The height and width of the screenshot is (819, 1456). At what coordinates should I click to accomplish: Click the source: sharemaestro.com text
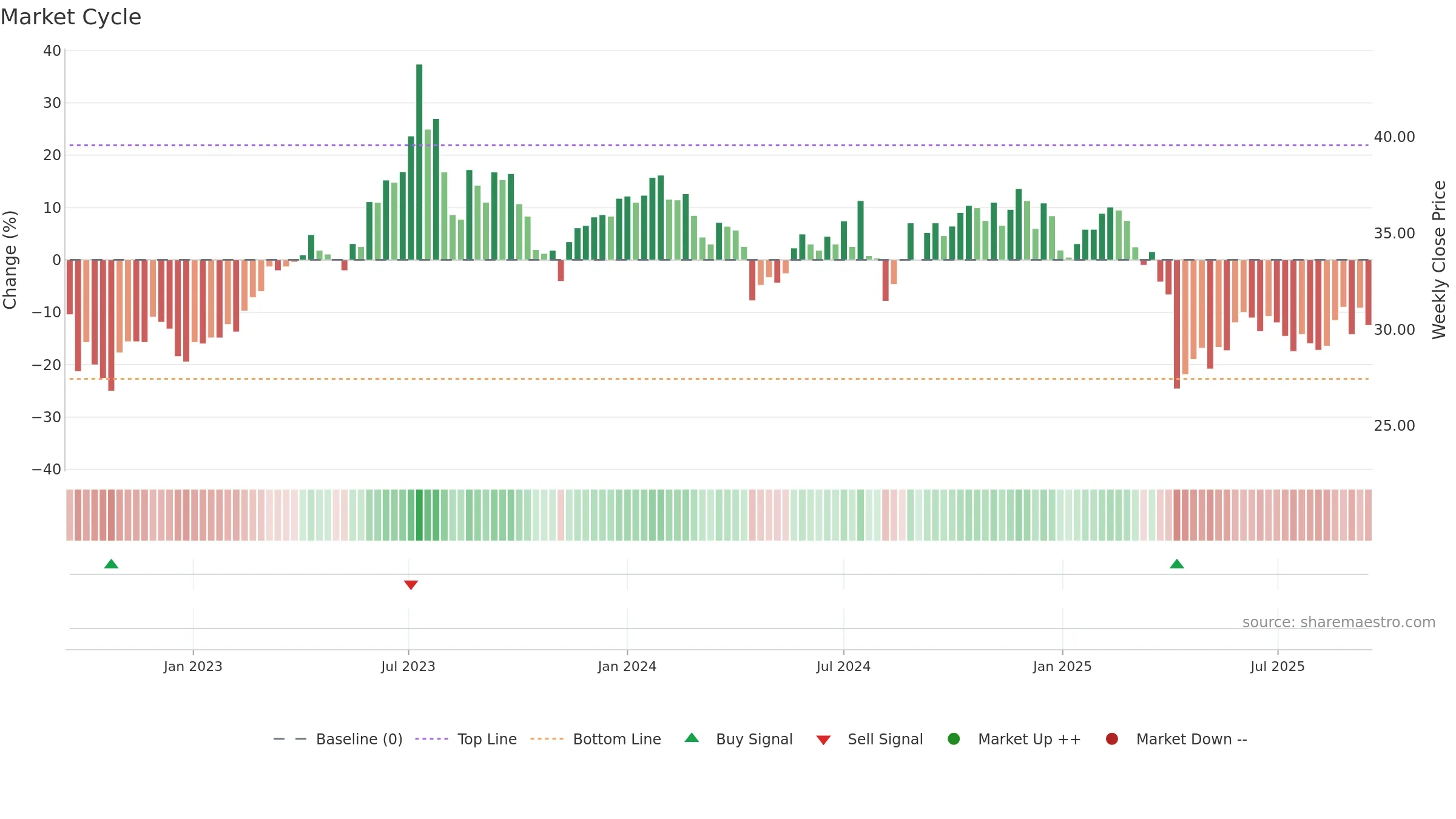1339,622
